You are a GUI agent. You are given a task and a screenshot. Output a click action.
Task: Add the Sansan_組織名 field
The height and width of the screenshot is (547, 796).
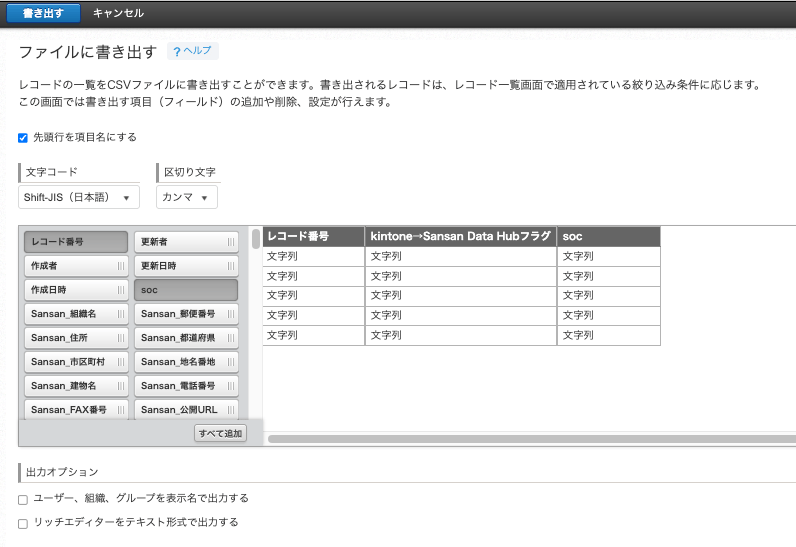tap(76, 314)
